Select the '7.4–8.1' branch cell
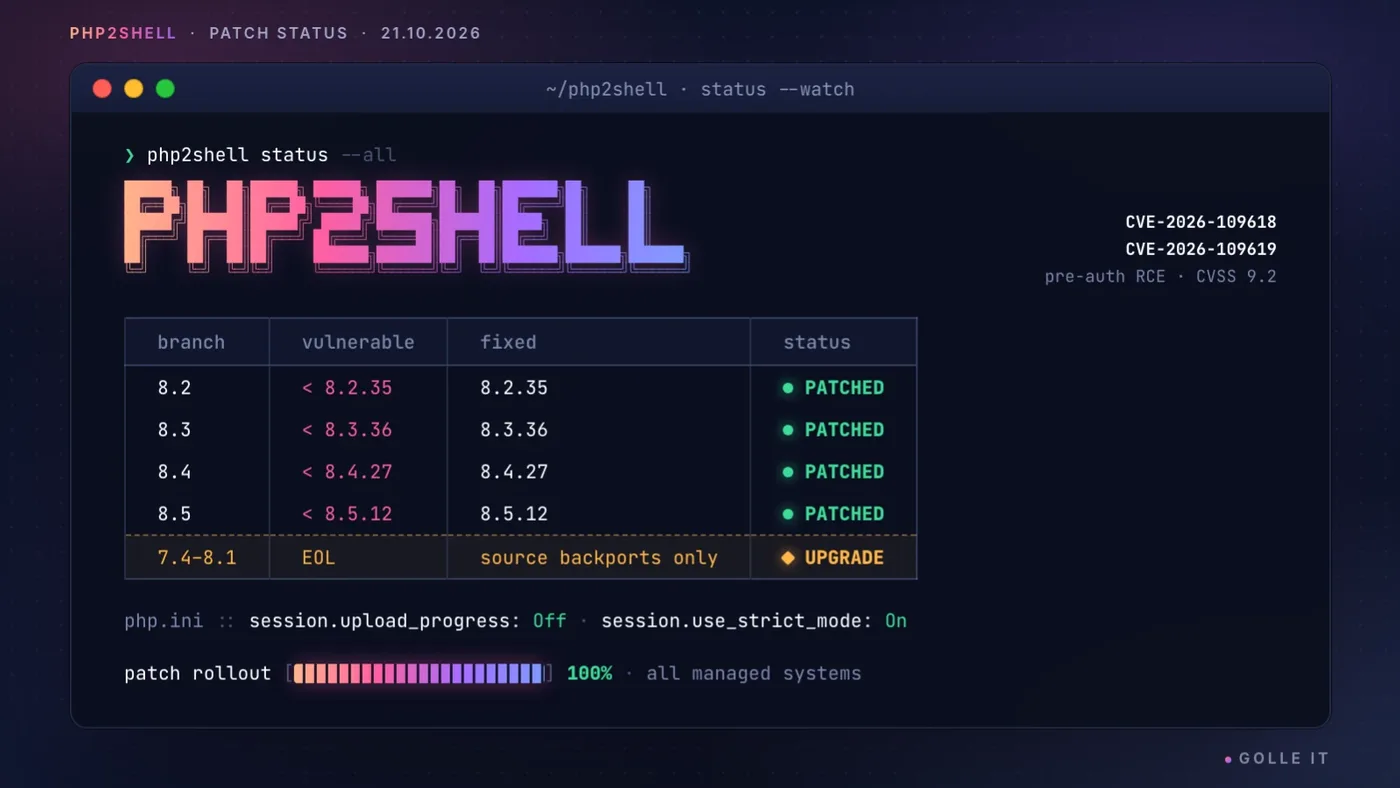The image size is (1400, 788). pos(197,558)
